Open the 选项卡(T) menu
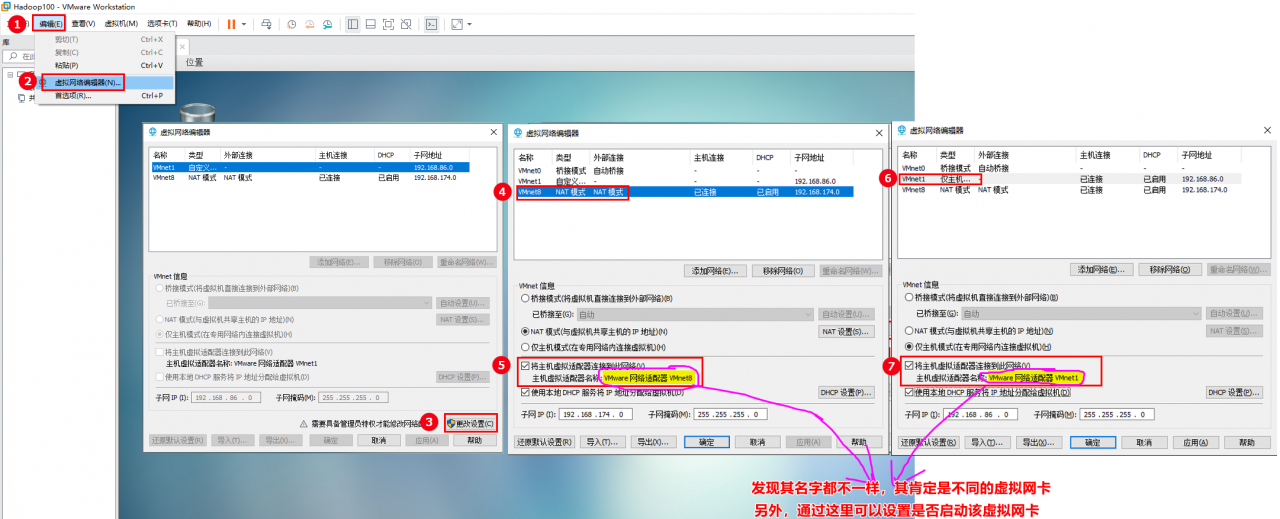Screen dimensions: 1280x519 [x=162, y=23]
